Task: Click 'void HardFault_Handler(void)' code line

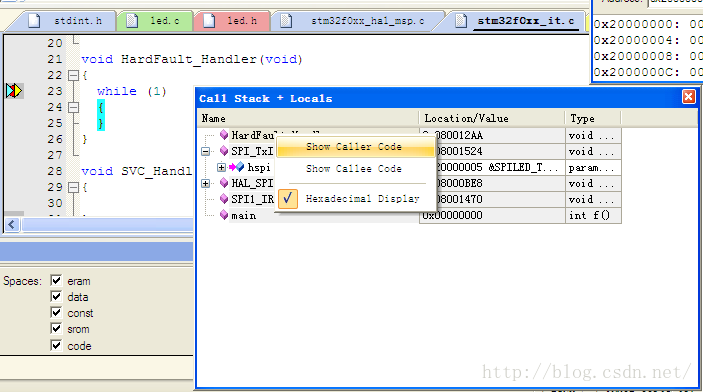Action: click(x=192, y=59)
